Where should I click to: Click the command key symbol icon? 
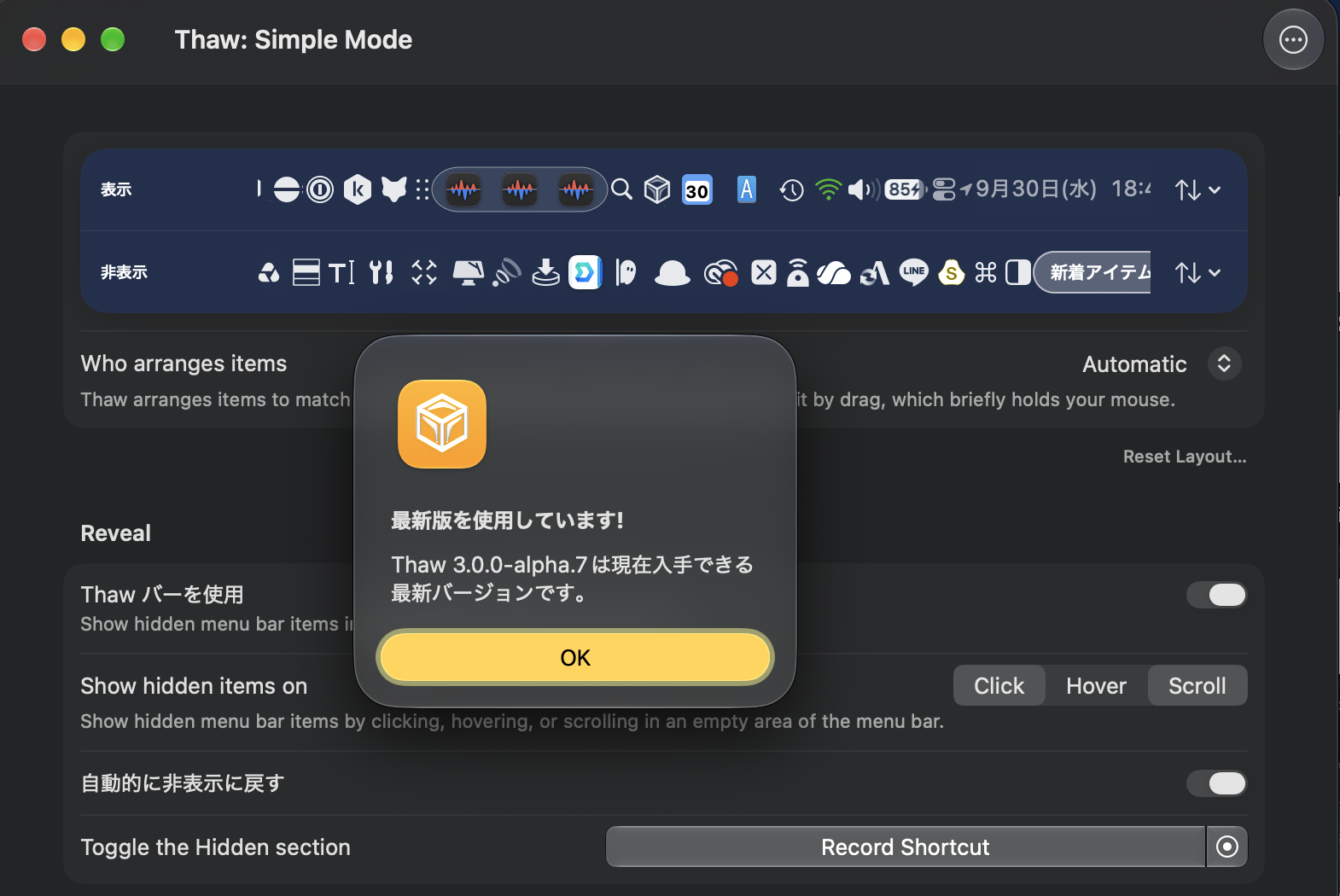pos(986,272)
